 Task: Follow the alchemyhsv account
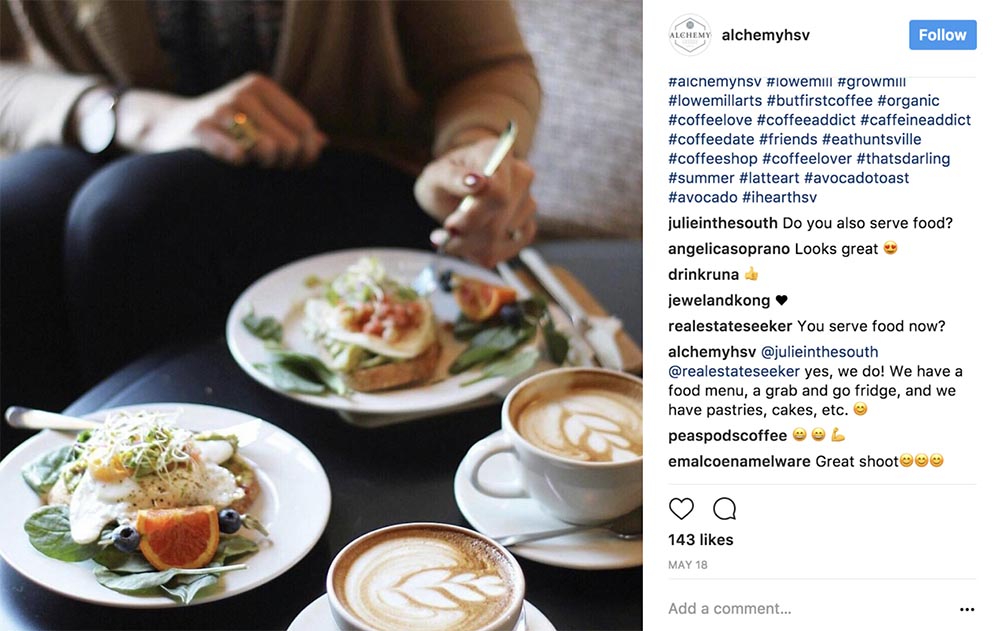(943, 35)
